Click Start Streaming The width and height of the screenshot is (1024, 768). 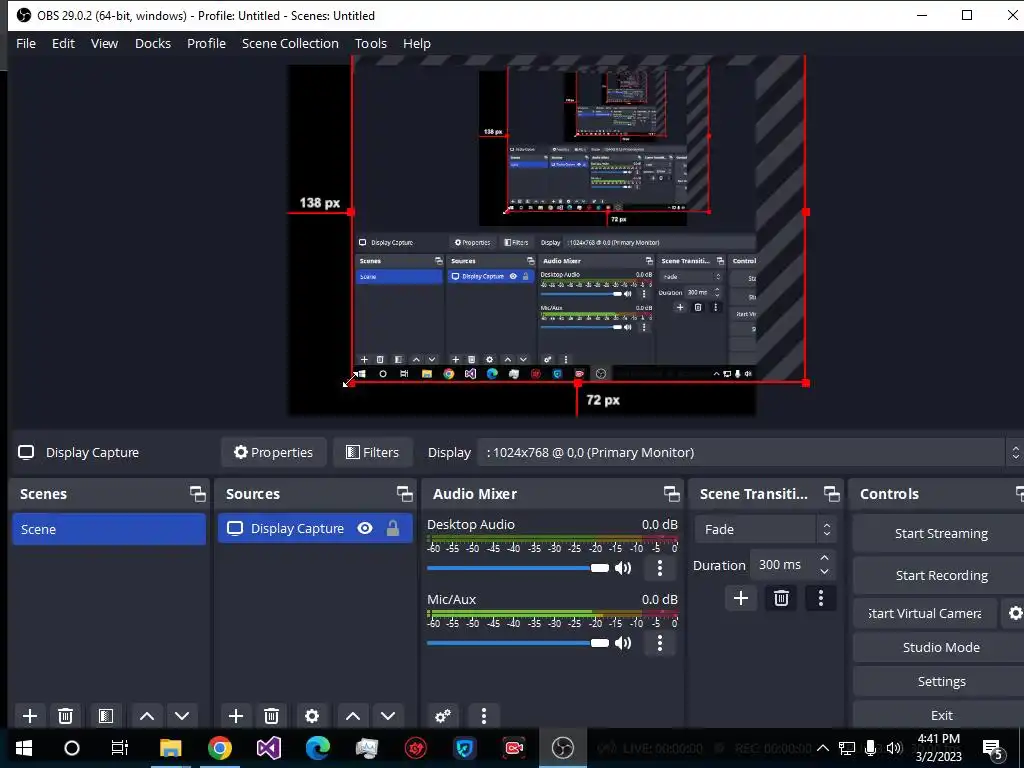940,534
